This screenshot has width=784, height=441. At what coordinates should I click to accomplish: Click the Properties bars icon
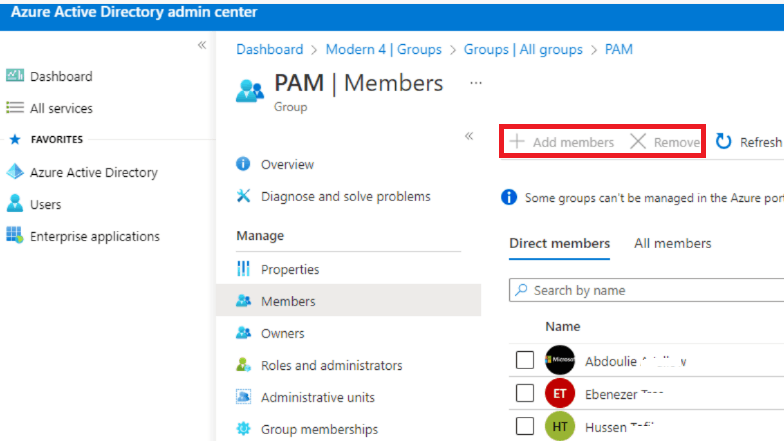244,268
